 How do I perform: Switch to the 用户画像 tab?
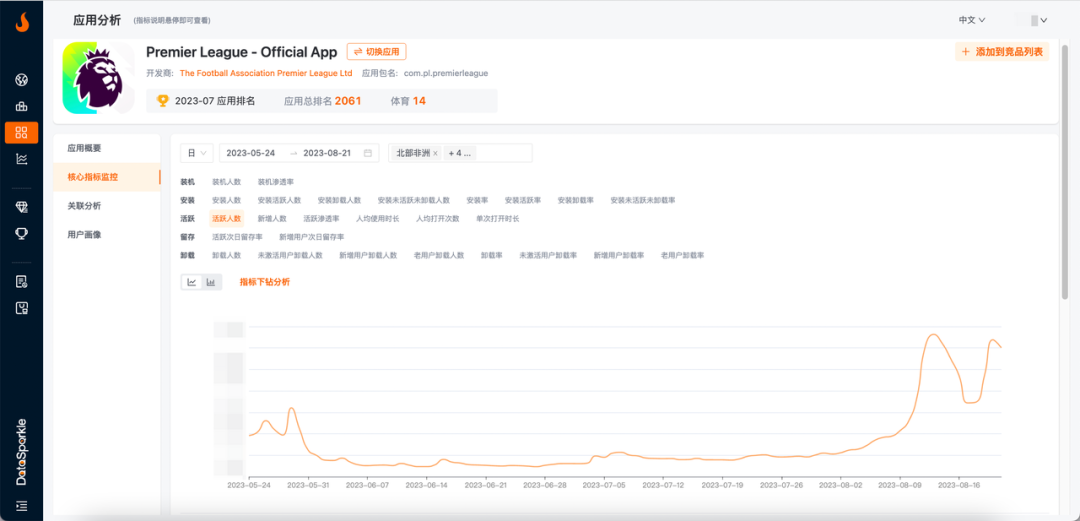84,234
